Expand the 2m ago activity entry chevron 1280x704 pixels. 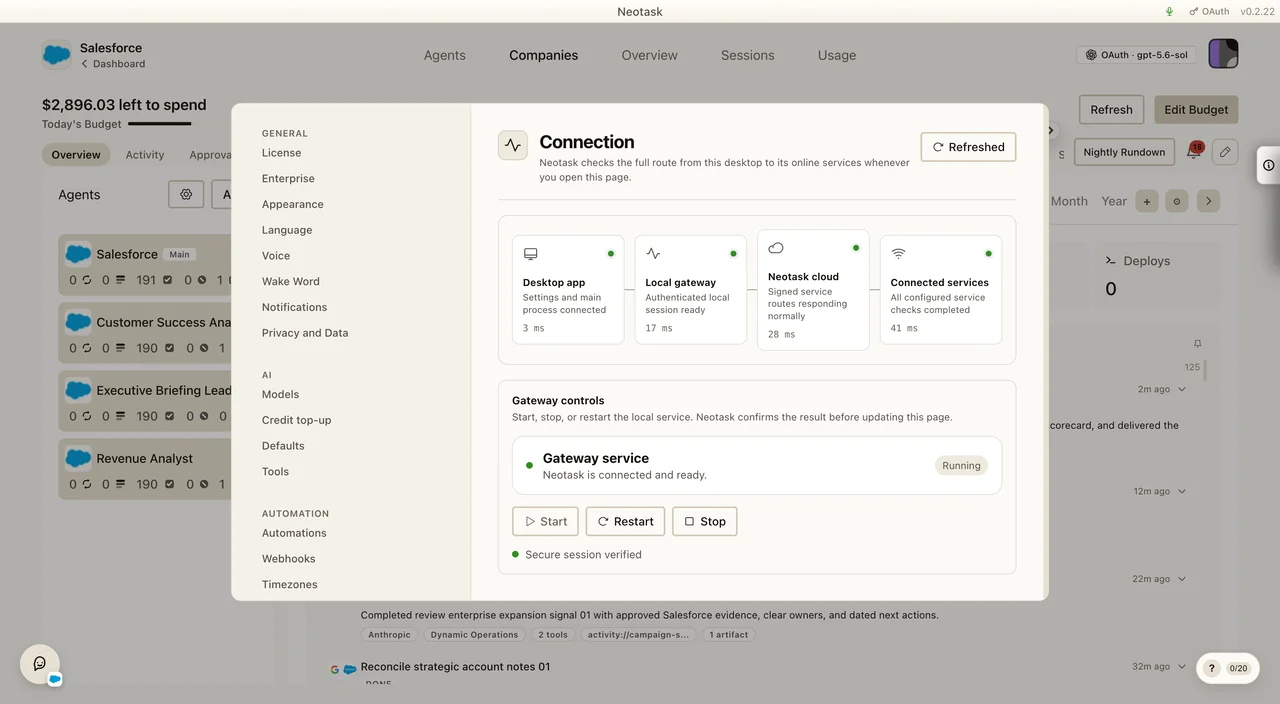1182,389
